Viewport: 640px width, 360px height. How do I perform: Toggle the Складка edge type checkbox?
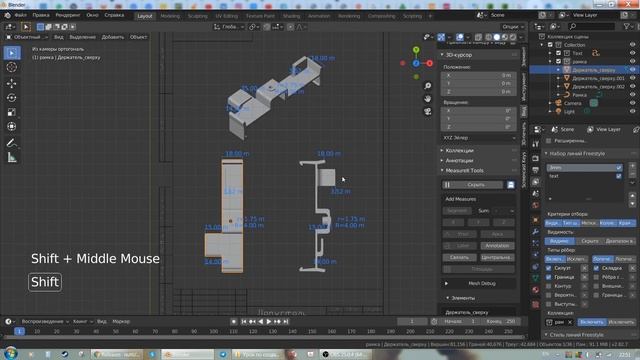(x=596, y=268)
